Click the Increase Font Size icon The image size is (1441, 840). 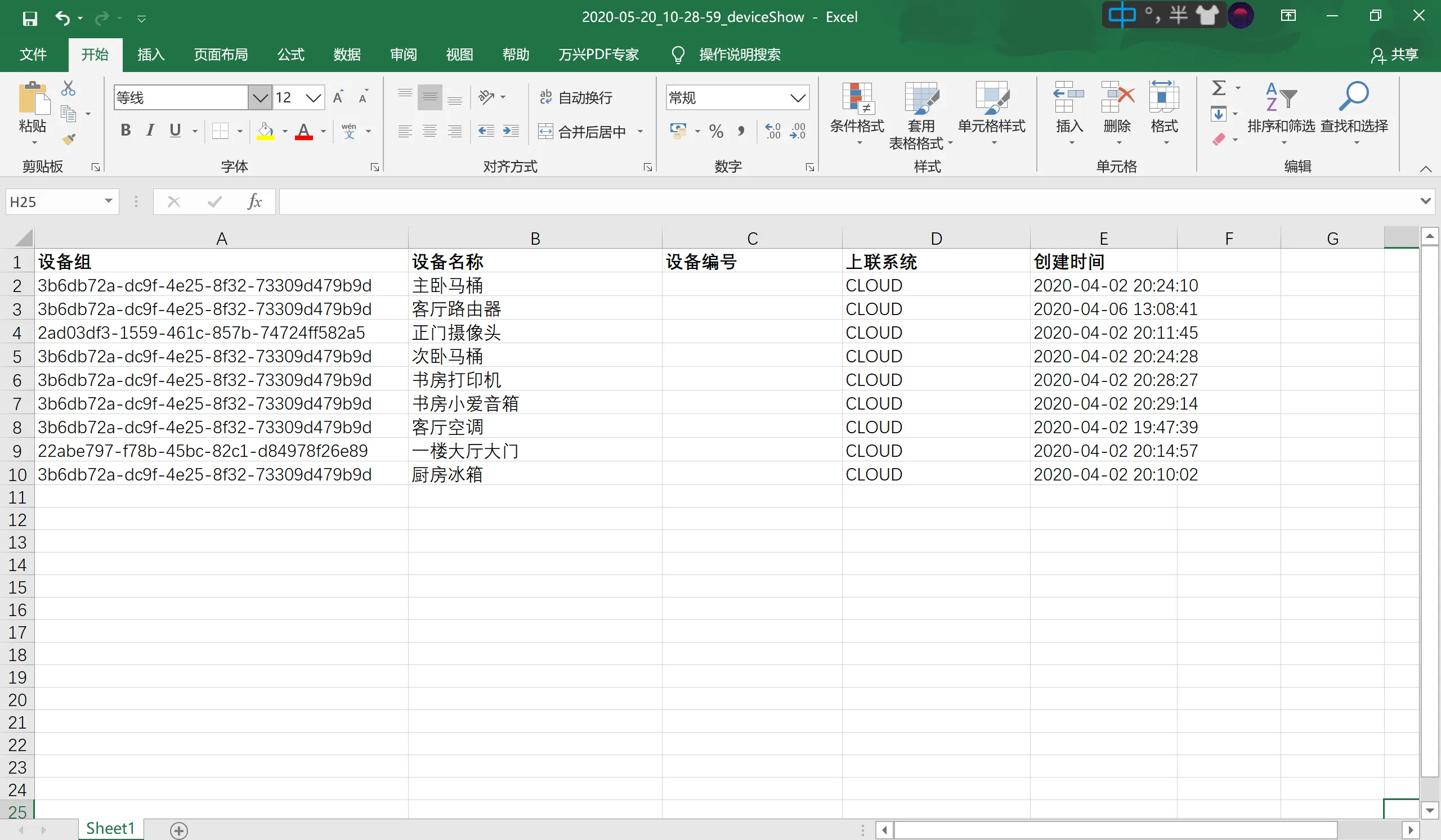tap(338, 97)
